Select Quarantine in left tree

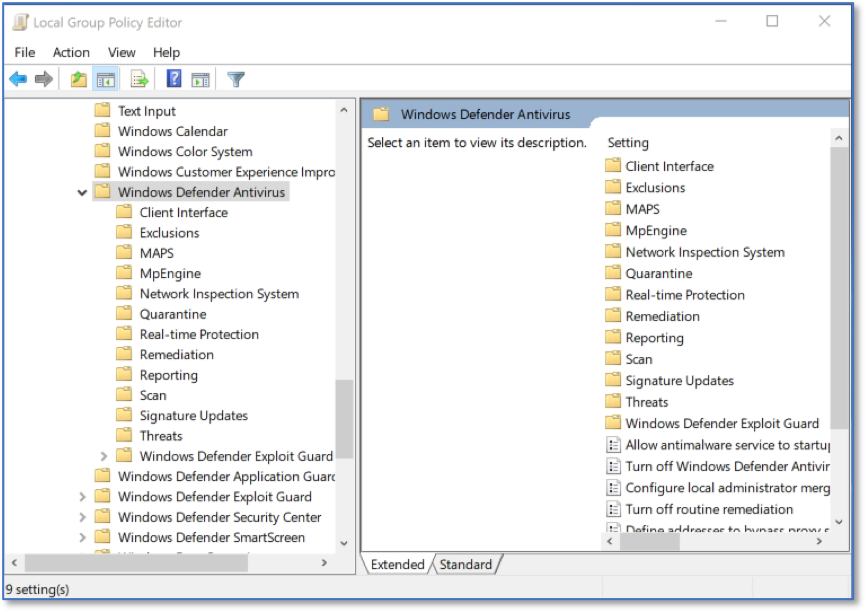pos(173,314)
